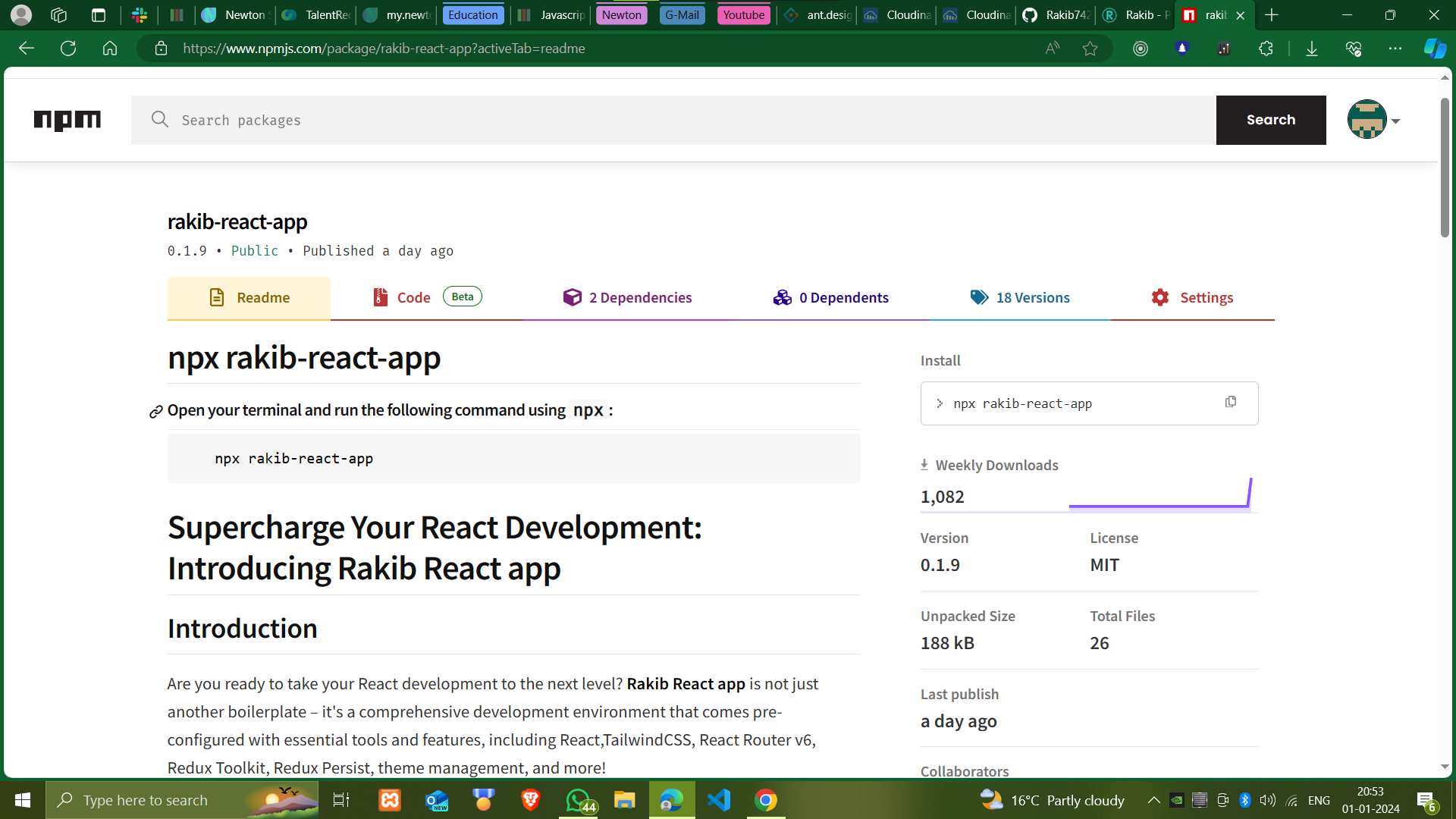Click the Education tab group label
The width and height of the screenshot is (1456, 819).
[472, 14]
